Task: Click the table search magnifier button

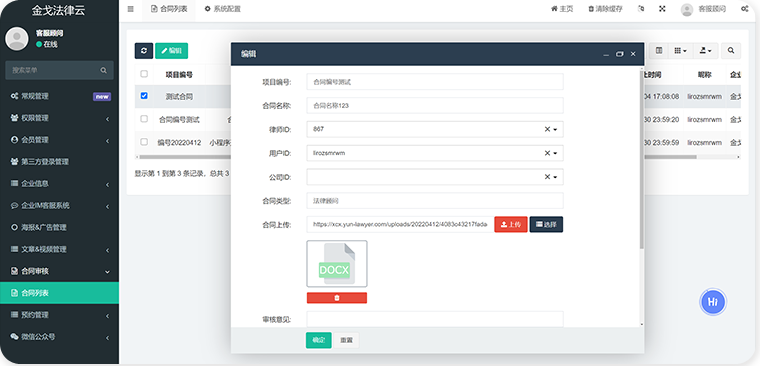Action: tap(731, 51)
